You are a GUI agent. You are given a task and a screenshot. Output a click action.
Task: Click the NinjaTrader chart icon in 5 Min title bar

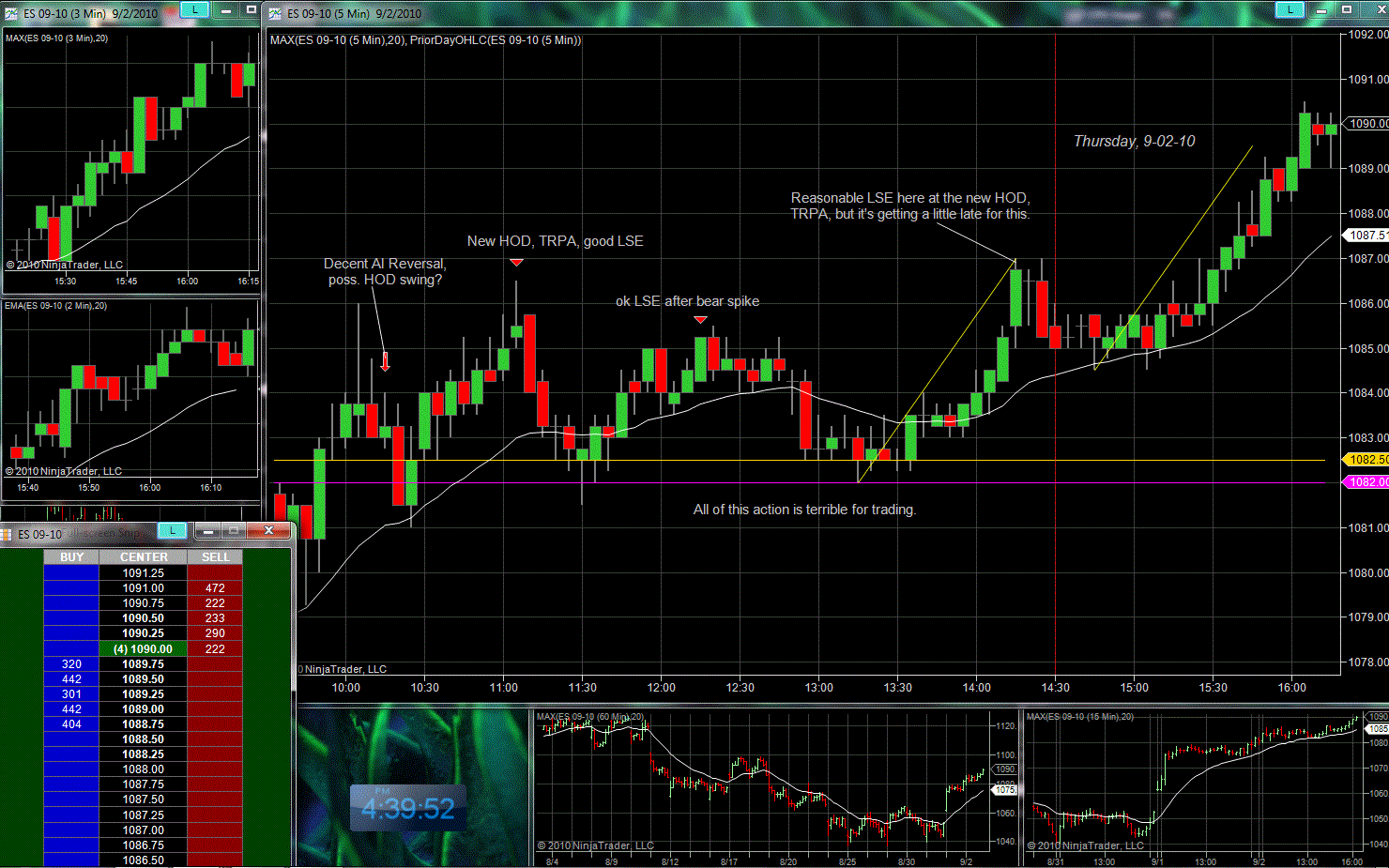275,13
